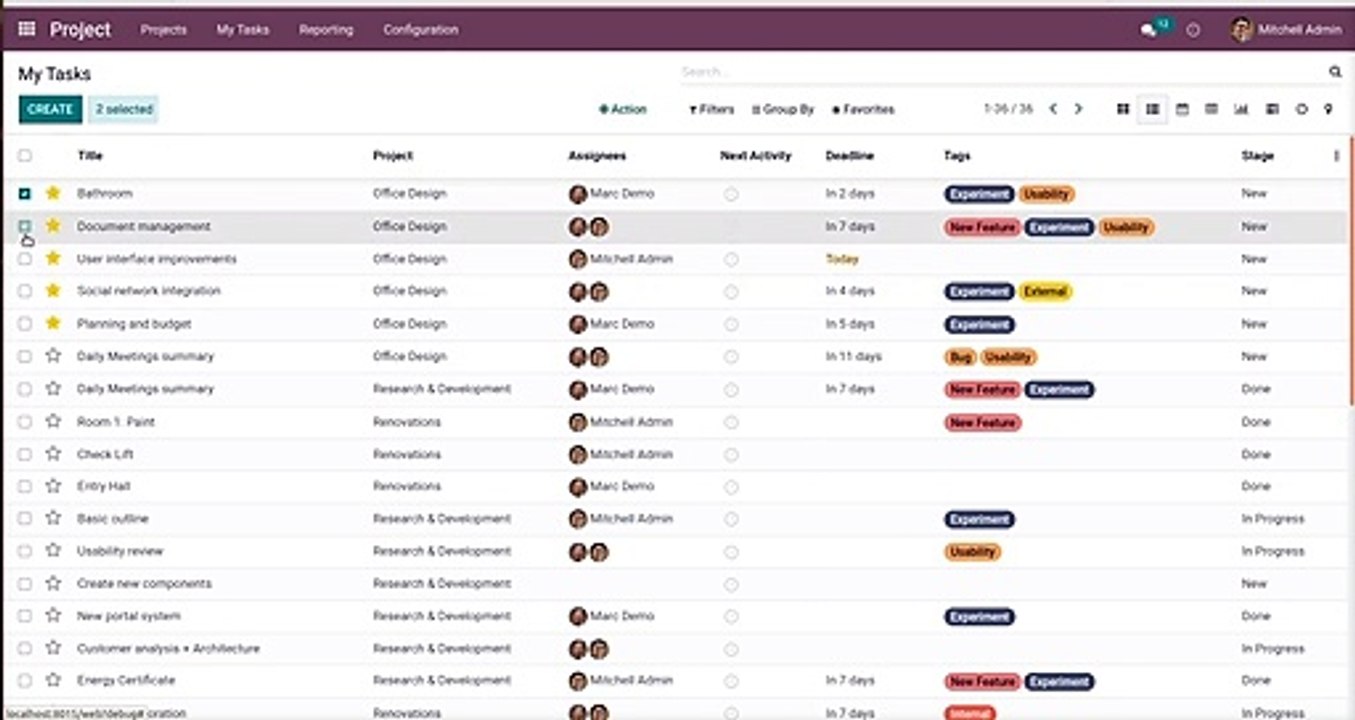This screenshot has height=720, width=1355.
Task: Click New Feature tag on Room 1: Paint
Action: tap(983, 422)
